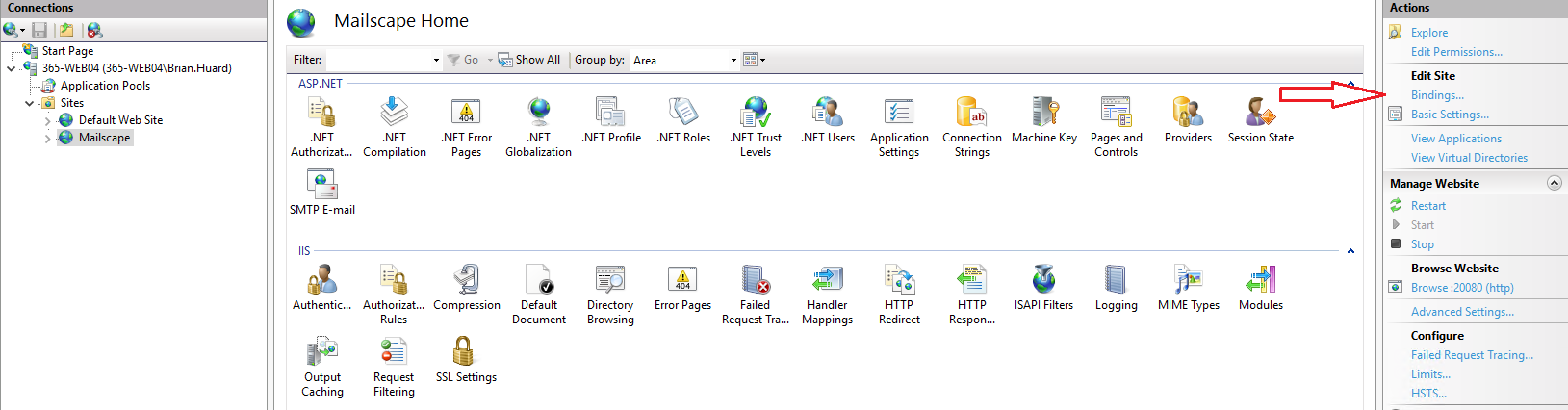This screenshot has width=1568, height=410.
Task: Expand the Default Web Site node
Action: (x=48, y=121)
